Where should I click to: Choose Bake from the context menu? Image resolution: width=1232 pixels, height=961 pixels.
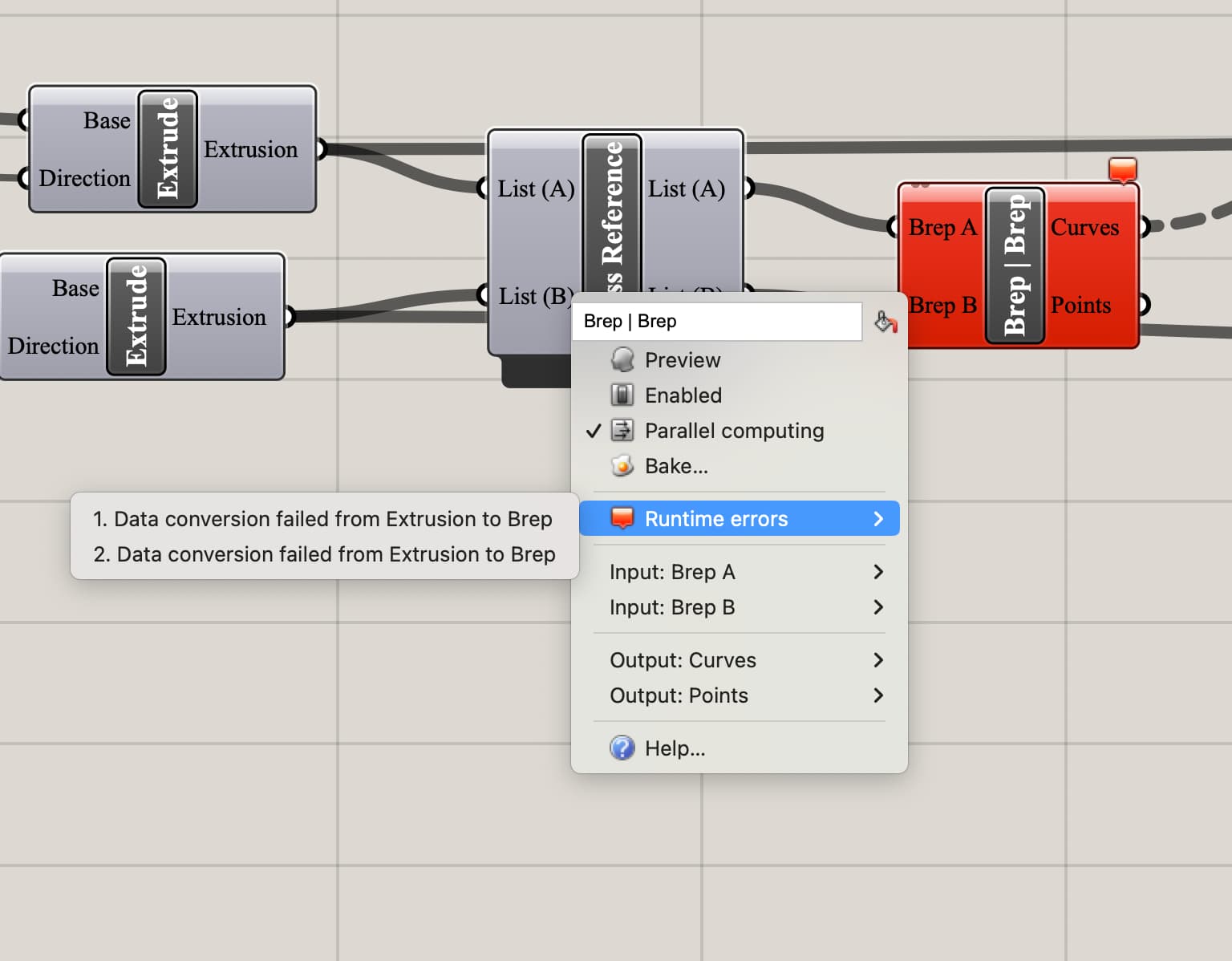pyautogui.click(x=675, y=465)
